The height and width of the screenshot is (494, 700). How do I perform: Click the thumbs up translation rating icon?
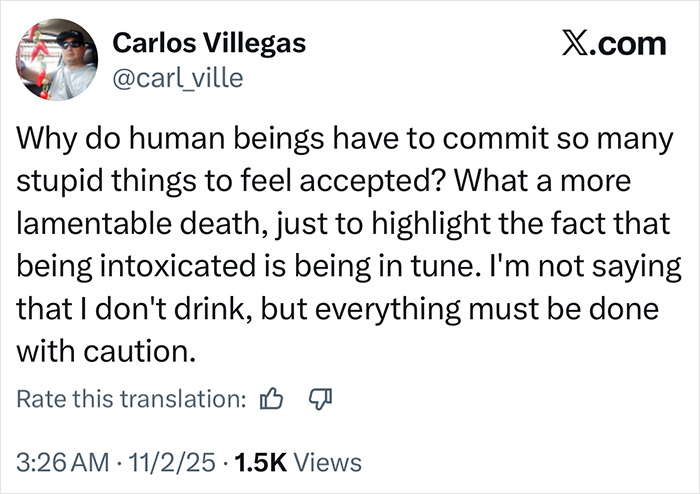pos(271,399)
